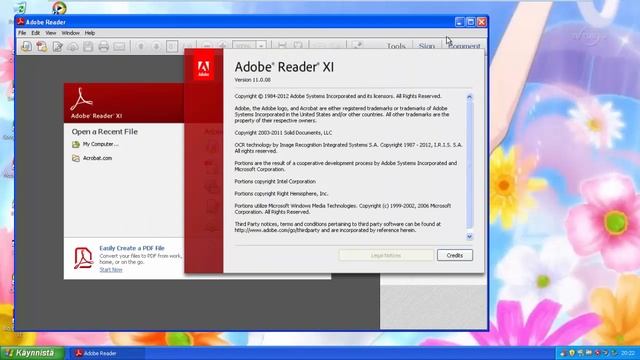Click the previous page up arrow

[141, 47]
